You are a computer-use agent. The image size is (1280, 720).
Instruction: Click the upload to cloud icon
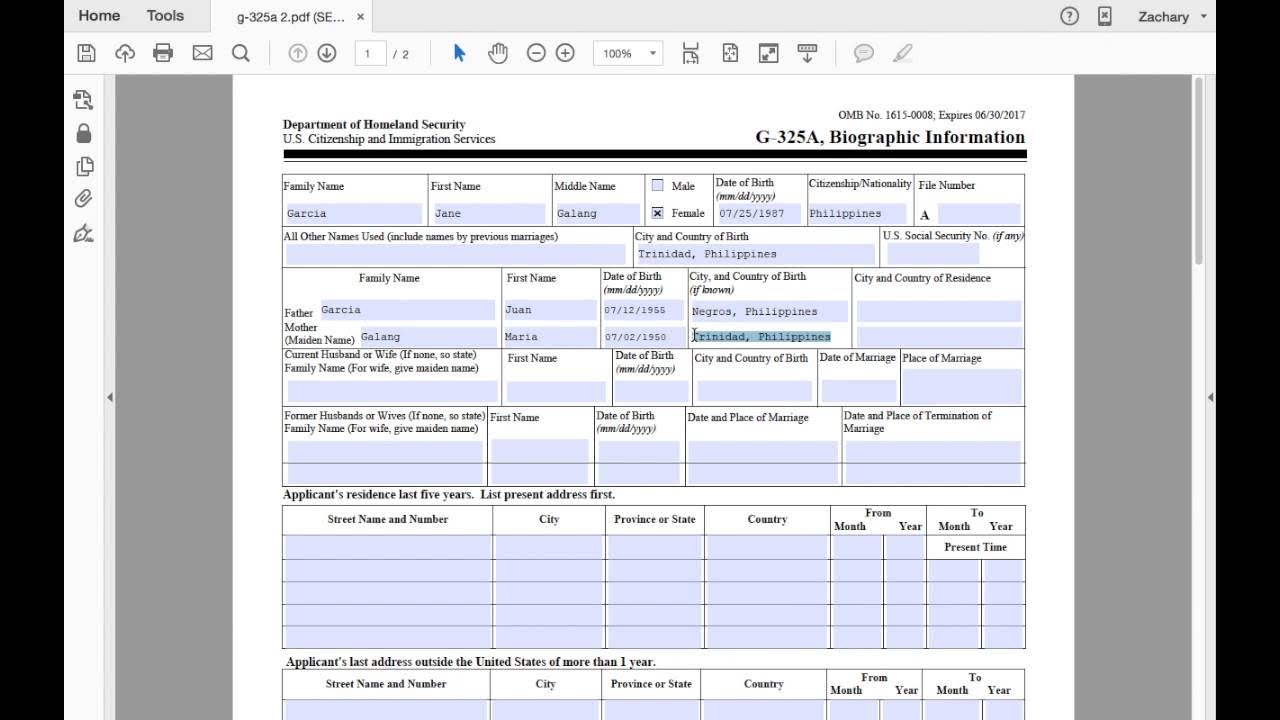point(125,53)
